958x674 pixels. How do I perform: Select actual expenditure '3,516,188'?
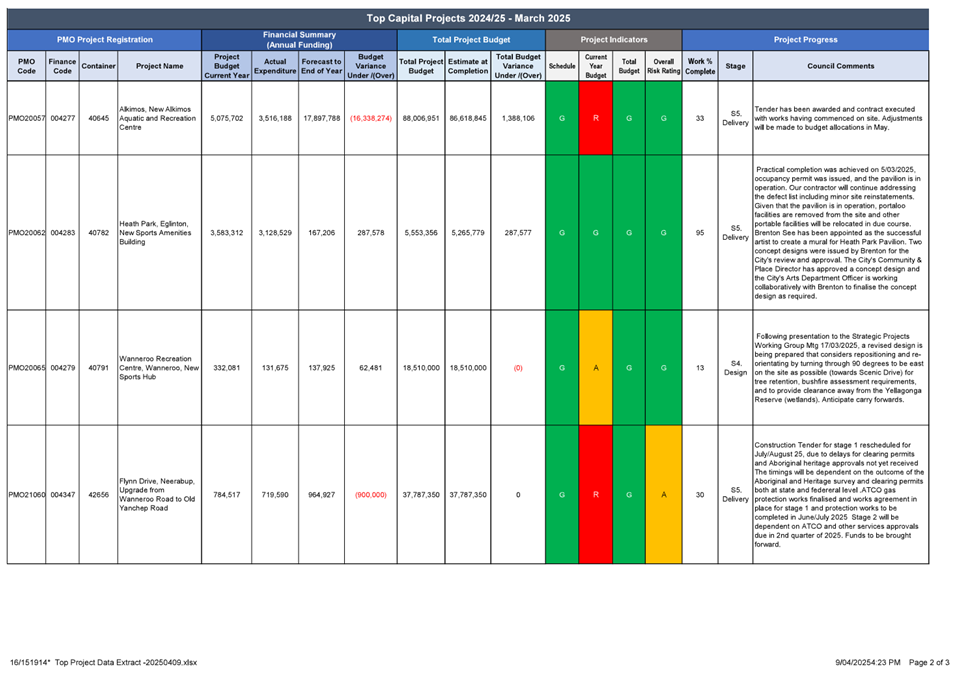coord(275,119)
